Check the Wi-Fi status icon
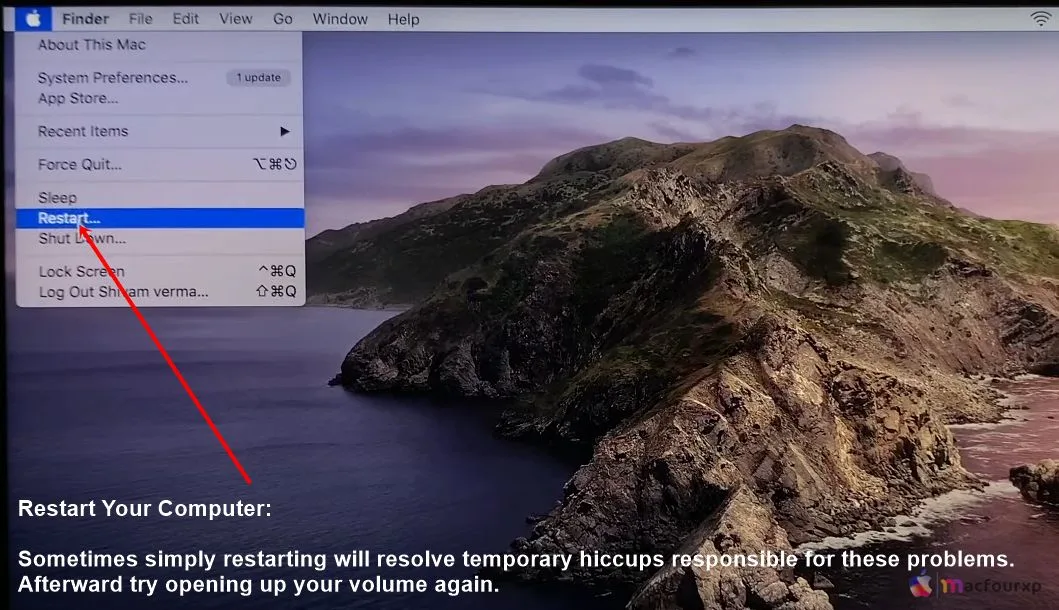1059x610 pixels. coord(1040,19)
